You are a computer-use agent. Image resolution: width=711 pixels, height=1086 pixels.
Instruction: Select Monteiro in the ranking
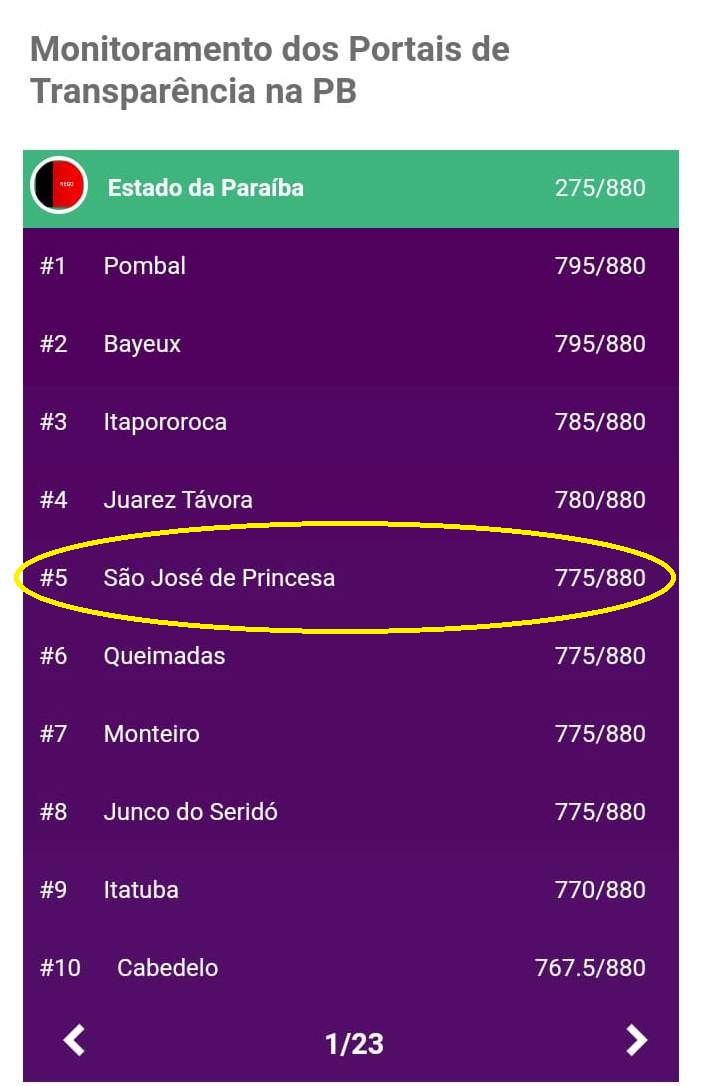pos(350,734)
